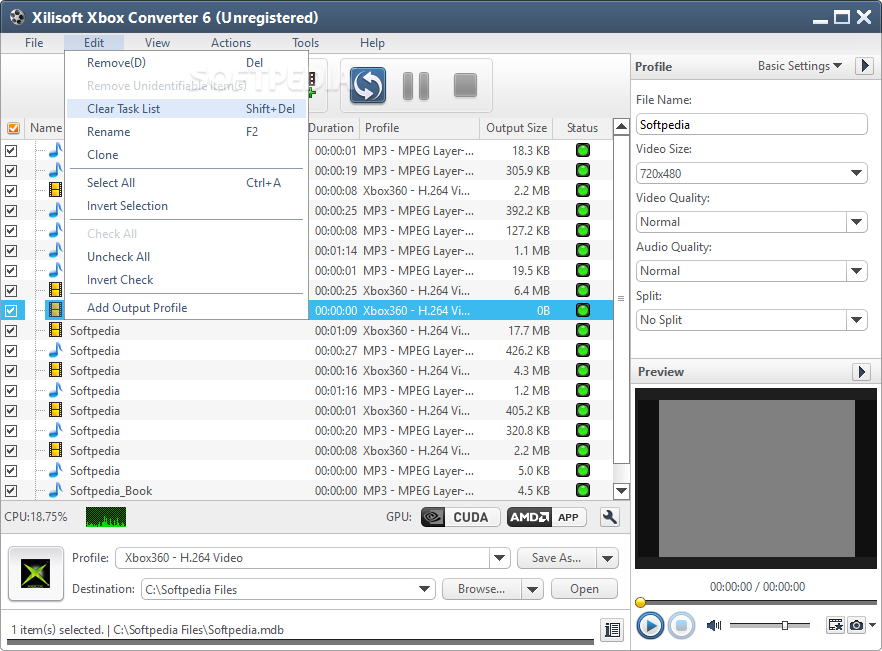Choose Clear Task List from Edit menu
The height and width of the screenshot is (651, 882).
click(x=187, y=109)
